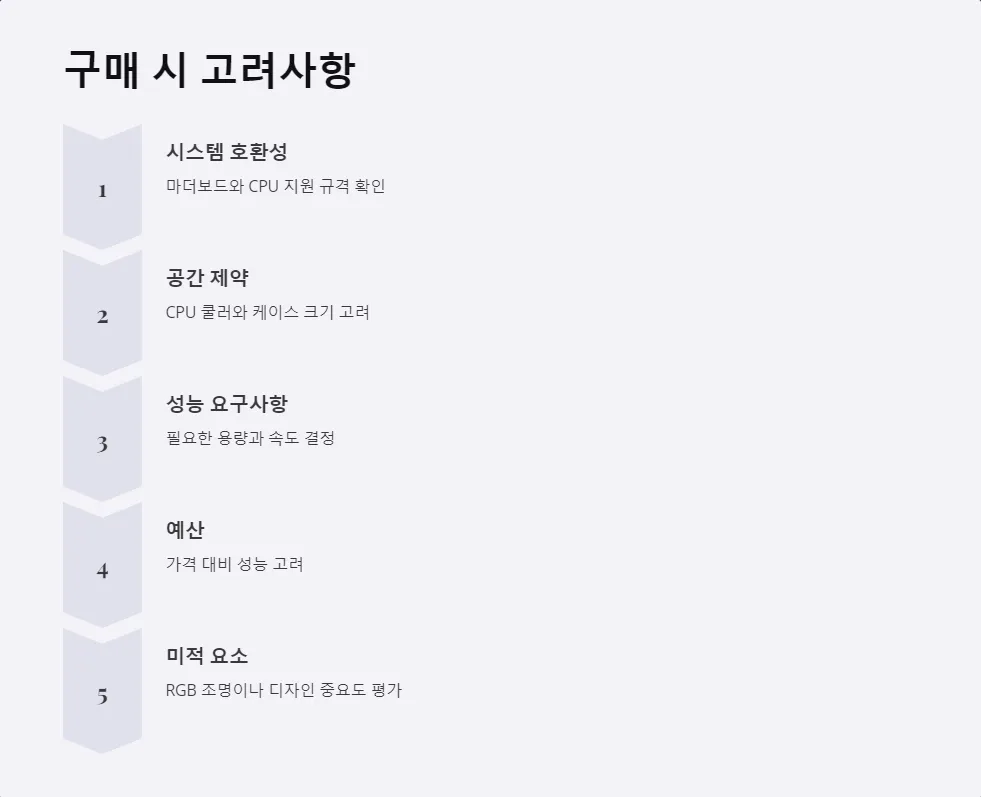Image resolution: width=981 pixels, height=797 pixels.
Task: Click the text 필요한 용량과 속도 결정
Action: [x=250, y=438]
